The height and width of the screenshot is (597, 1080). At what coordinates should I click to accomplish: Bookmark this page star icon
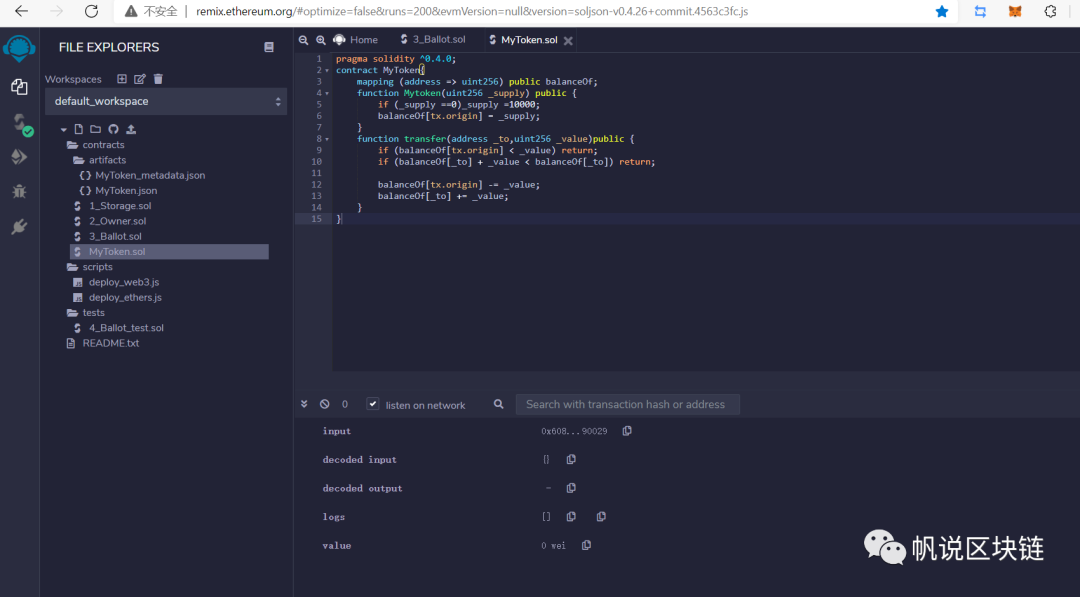(x=942, y=11)
